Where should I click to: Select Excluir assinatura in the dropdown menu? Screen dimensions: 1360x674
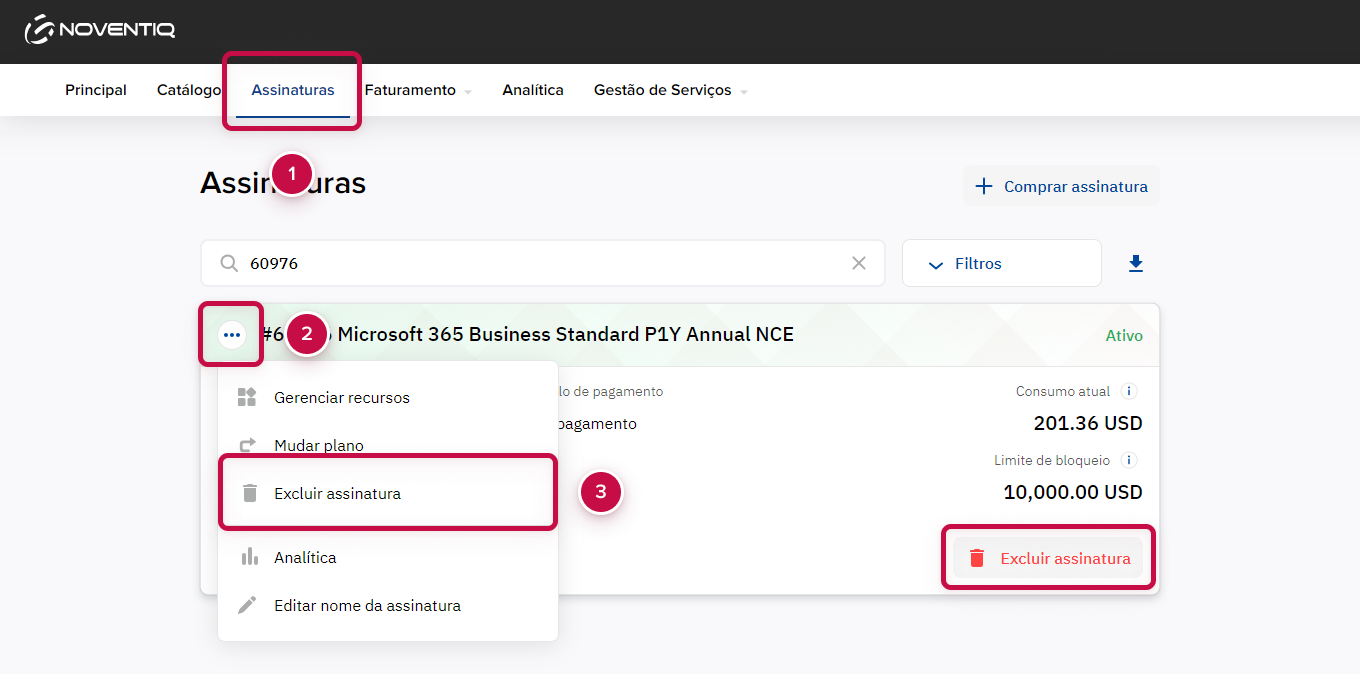click(x=337, y=493)
